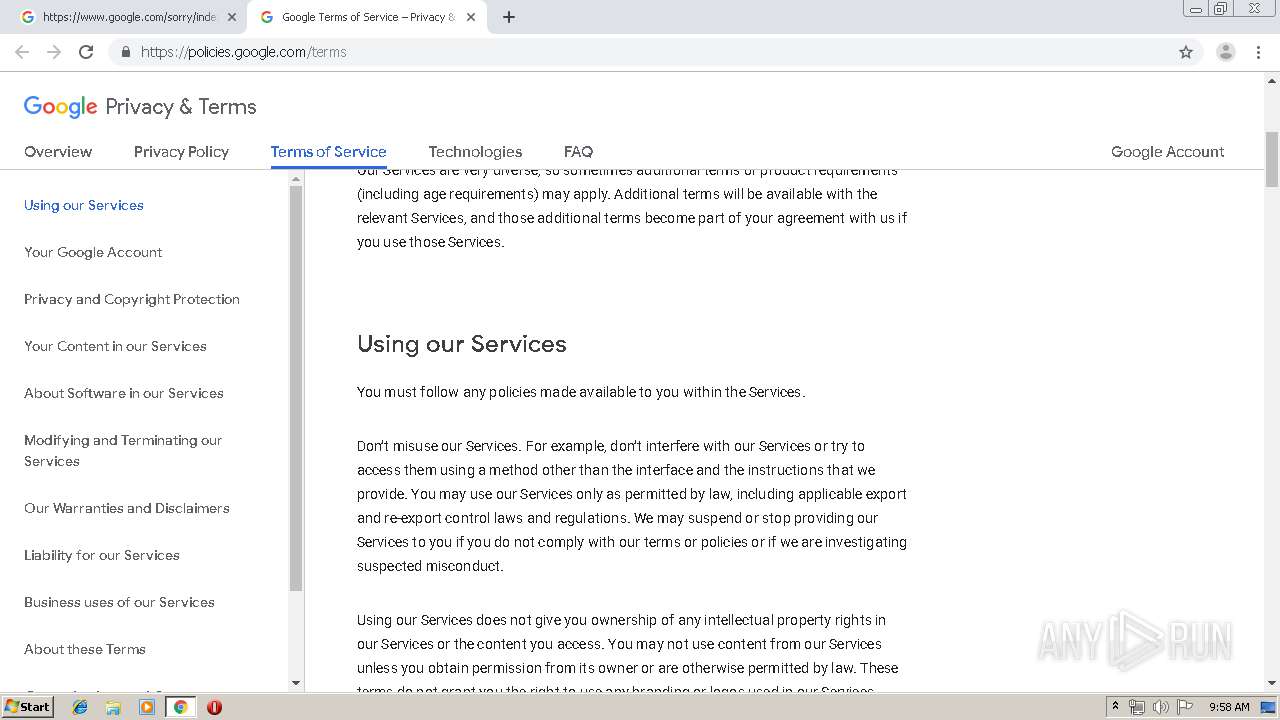Jump to Modifying and Terminating our Services
This screenshot has width=1280, height=720.
[123, 451]
